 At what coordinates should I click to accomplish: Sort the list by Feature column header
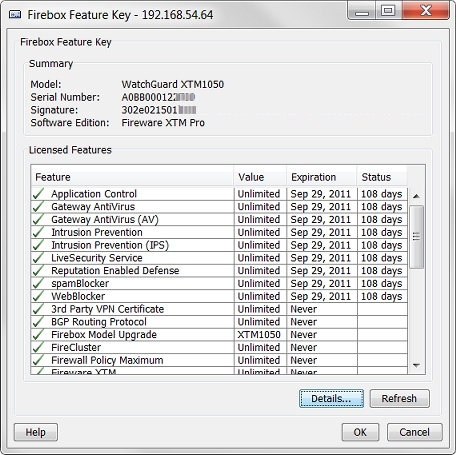132,177
